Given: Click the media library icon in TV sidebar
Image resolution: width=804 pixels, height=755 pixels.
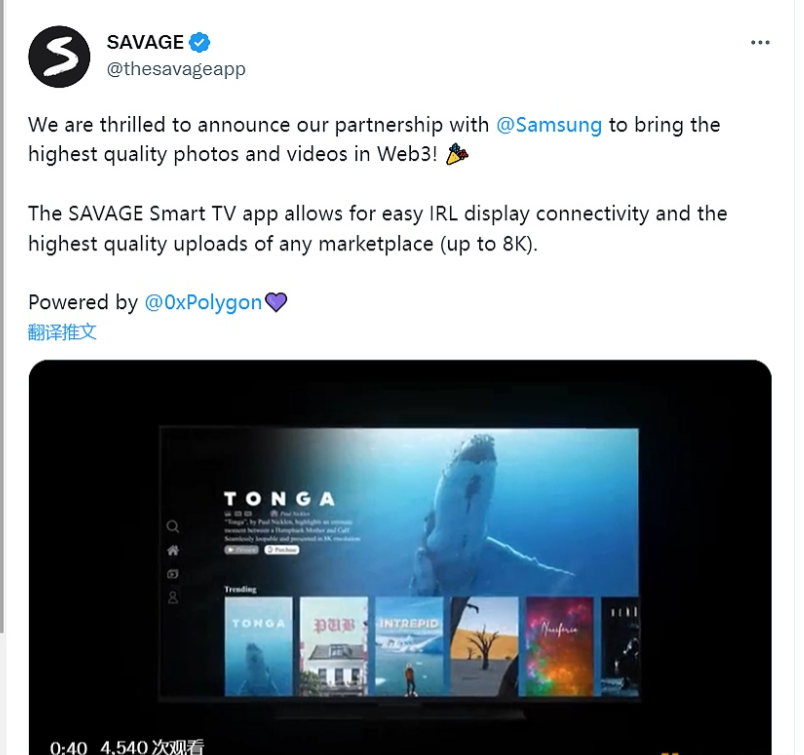Looking at the screenshot, I should click(x=173, y=574).
